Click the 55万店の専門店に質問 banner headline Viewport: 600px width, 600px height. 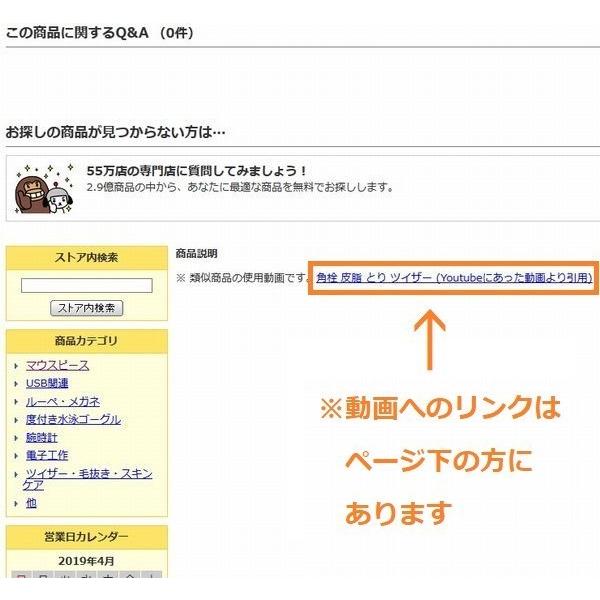[197, 171]
